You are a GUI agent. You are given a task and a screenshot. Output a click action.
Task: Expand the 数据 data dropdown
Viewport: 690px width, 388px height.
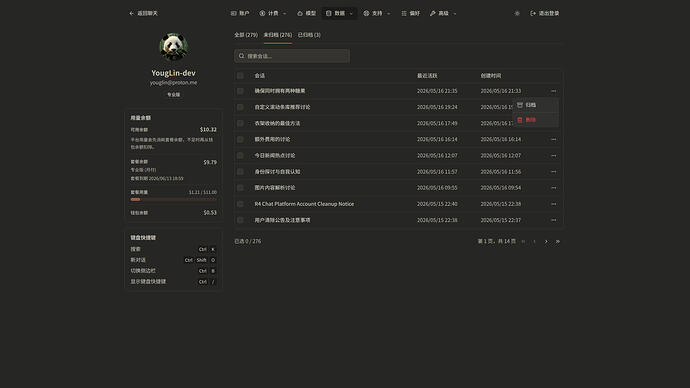coord(339,13)
